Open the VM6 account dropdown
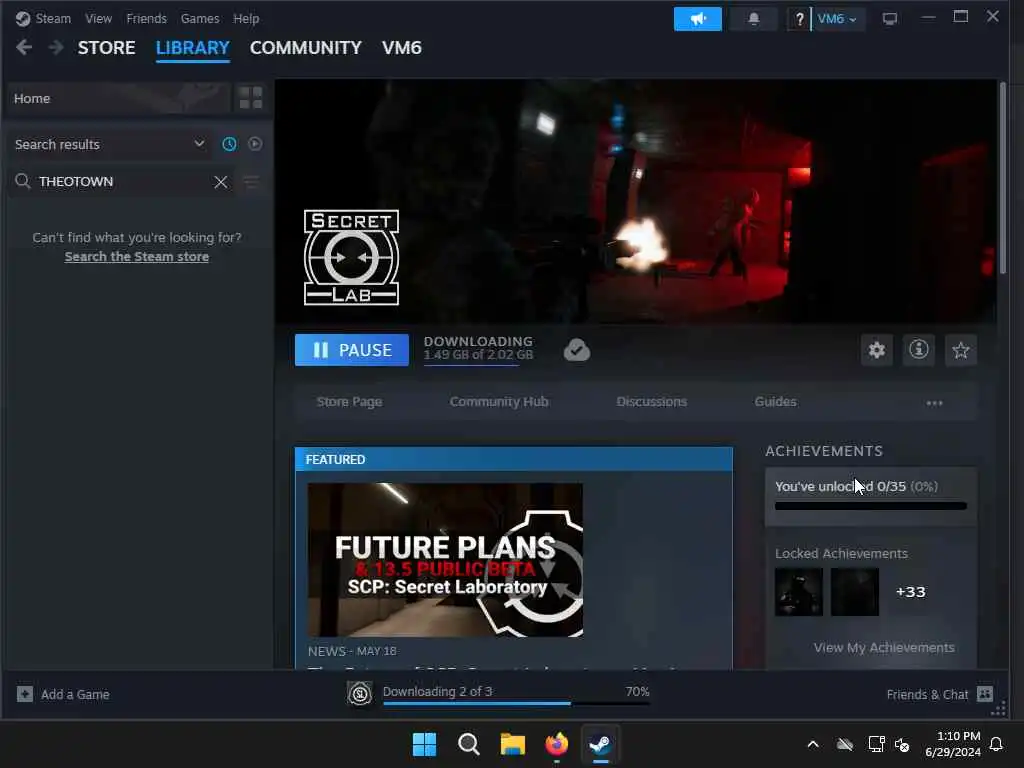Viewport: 1024px width, 768px height. click(838, 18)
